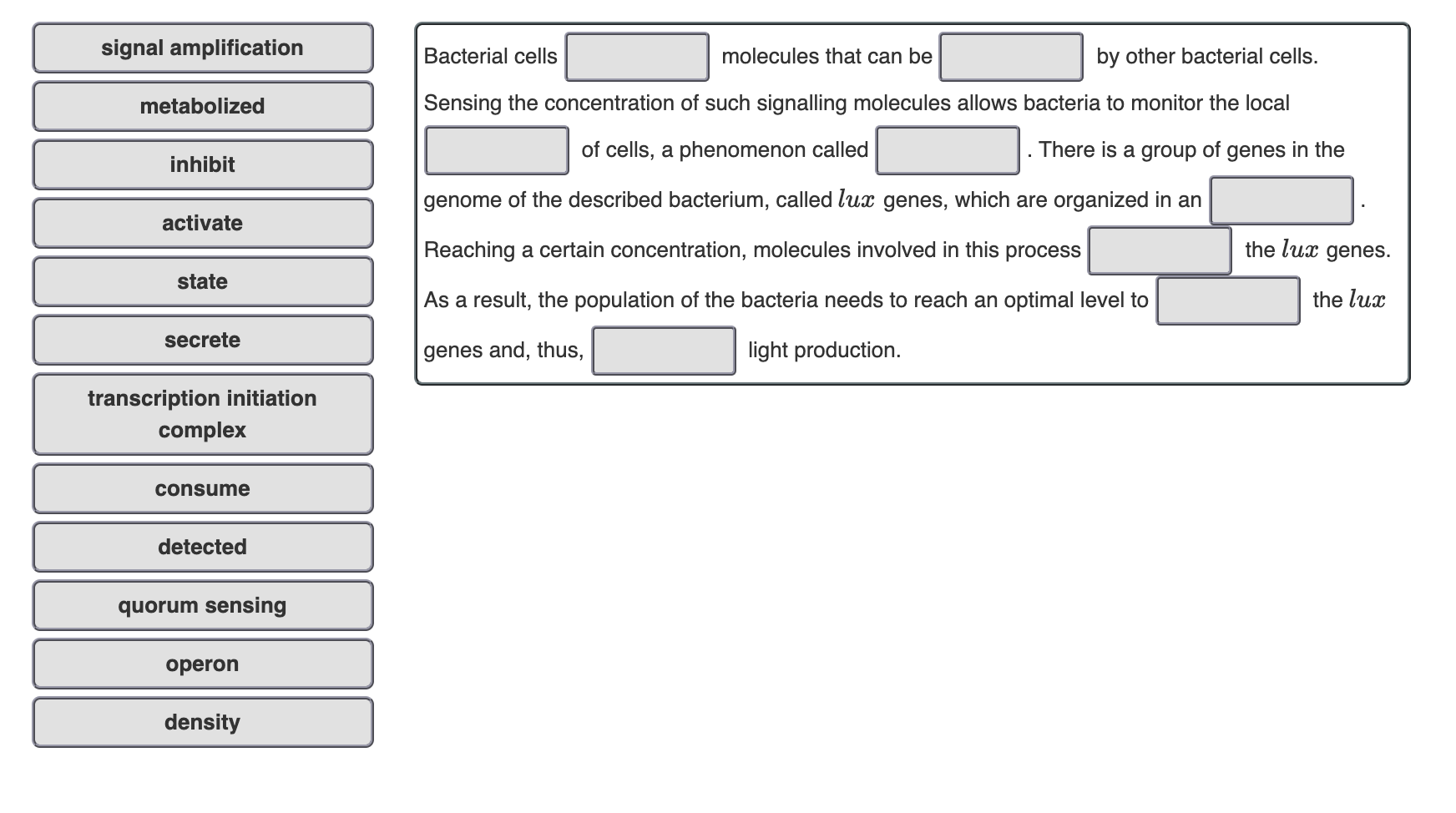Click the blank after 'genes and, thus,'
The image size is (1456, 813).
pos(663,351)
